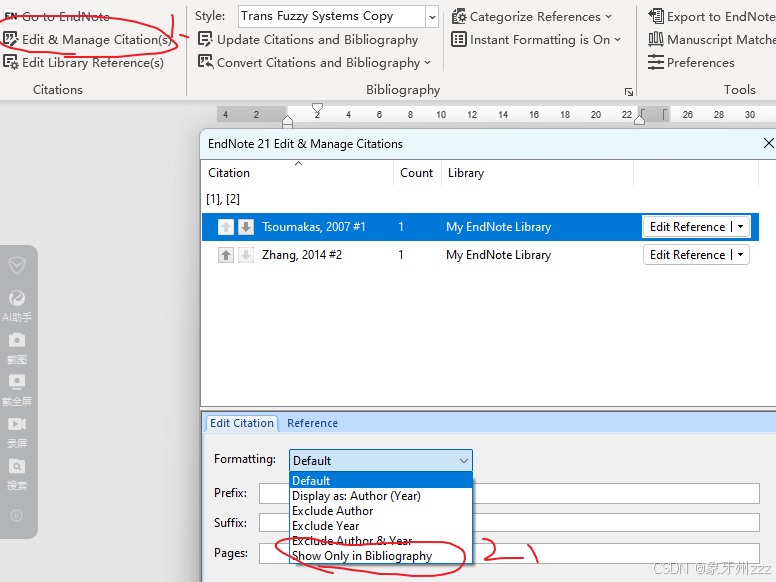Click Manuscript Matcher command
This screenshot has width=776, height=582.
tap(711, 39)
